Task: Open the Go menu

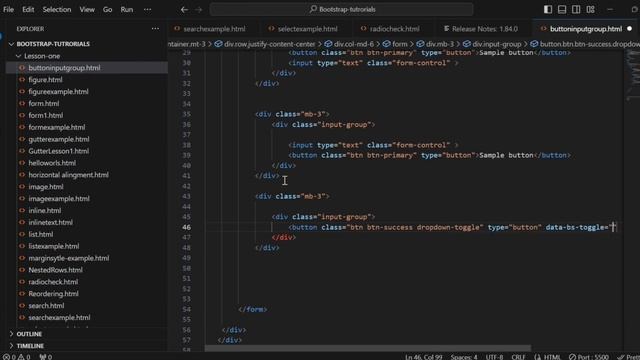Action: point(107,9)
